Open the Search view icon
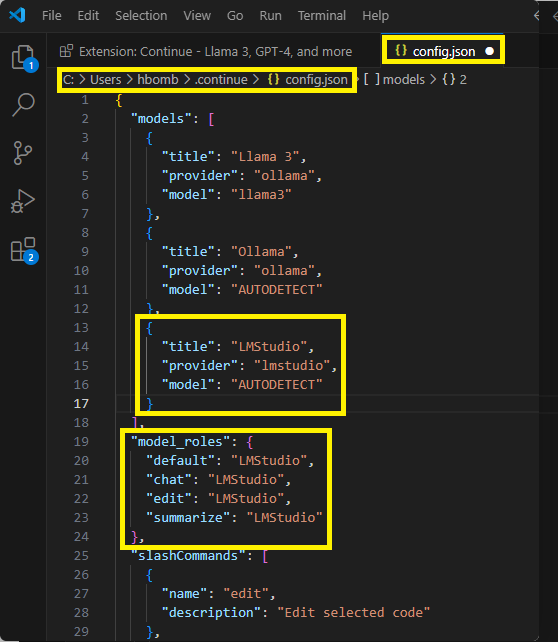This screenshot has height=642, width=558. click(x=23, y=104)
